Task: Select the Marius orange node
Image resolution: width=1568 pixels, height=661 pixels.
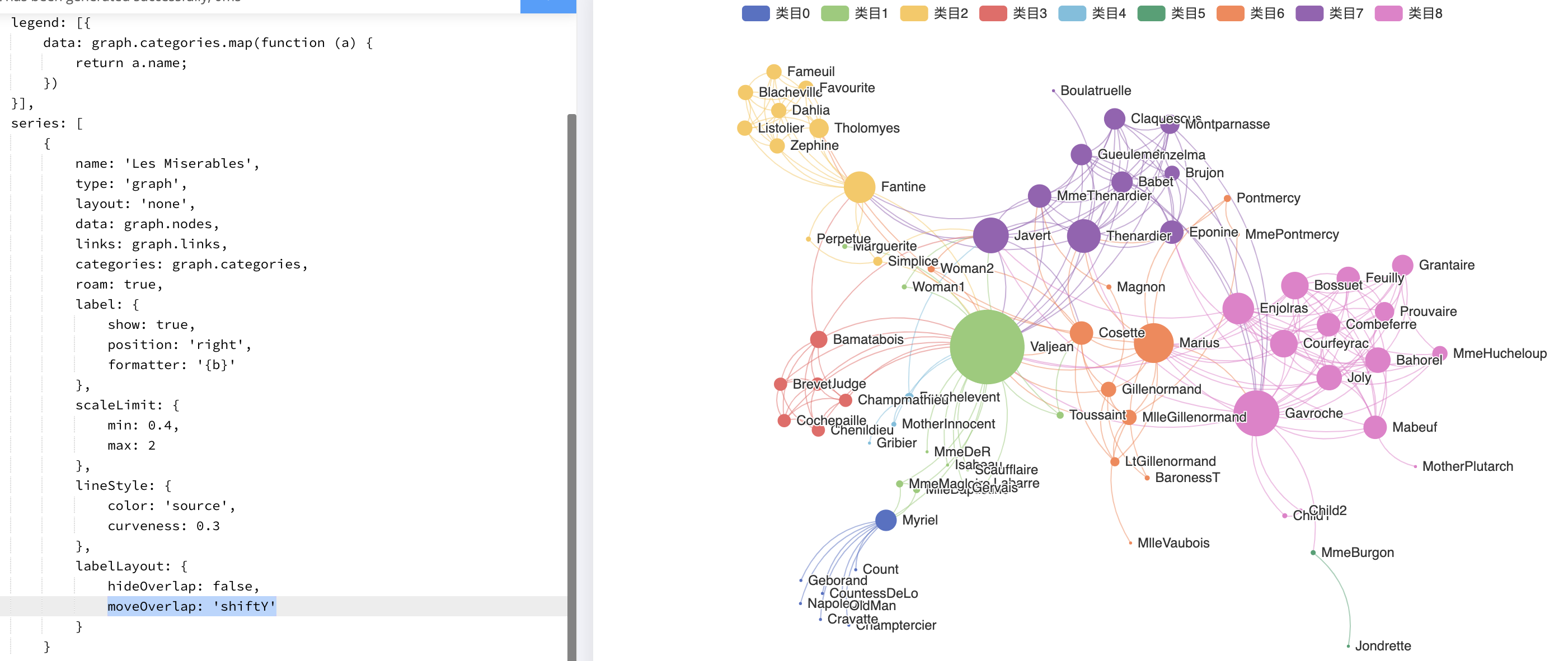Action: pos(1153,343)
